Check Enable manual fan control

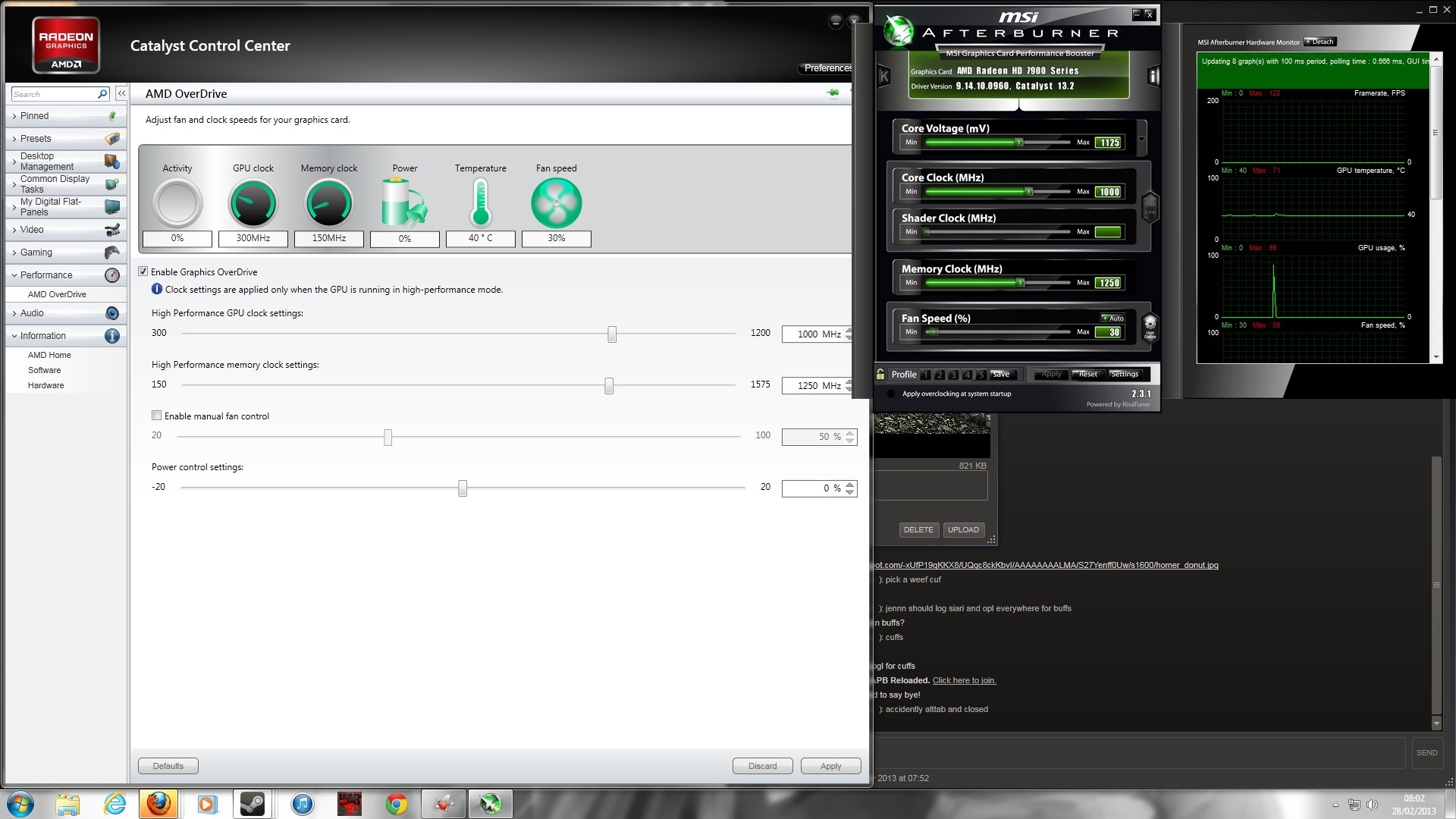coord(156,416)
